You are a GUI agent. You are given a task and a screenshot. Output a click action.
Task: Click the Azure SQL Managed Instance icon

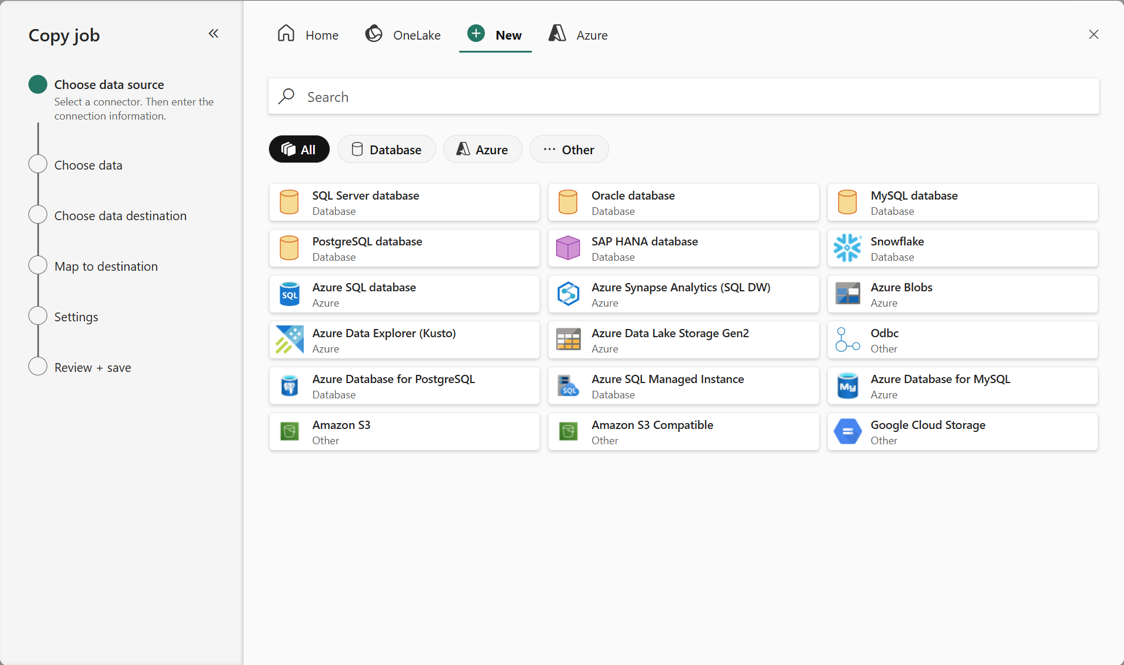[x=568, y=386]
